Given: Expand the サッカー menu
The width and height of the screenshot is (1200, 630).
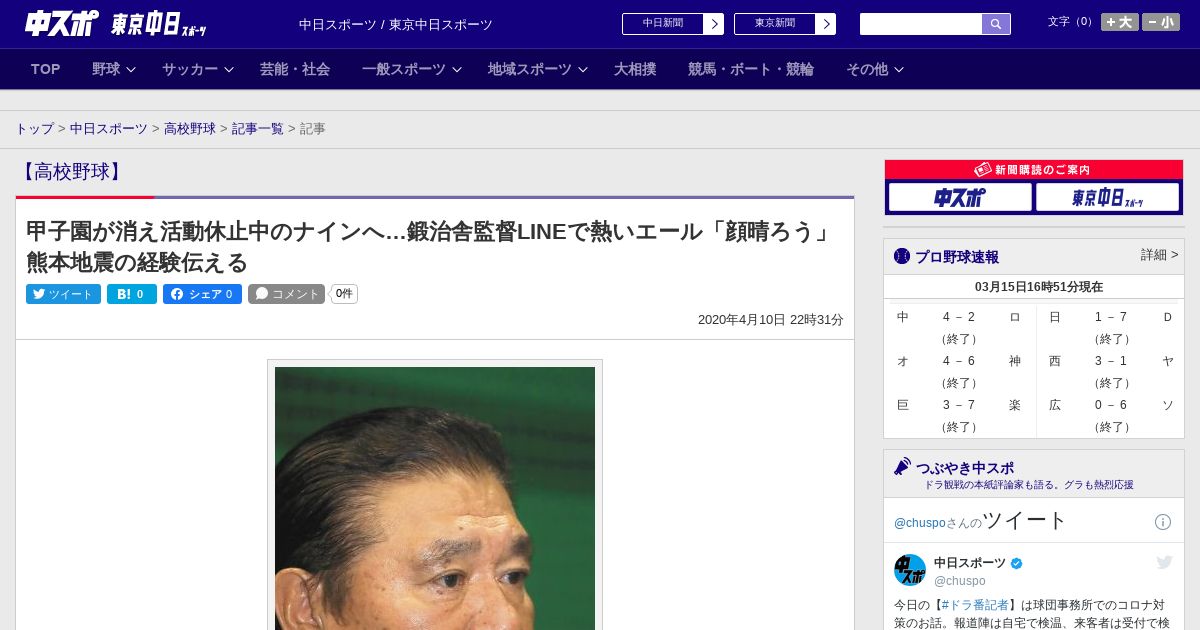Looking at the screenshot, I should [198, 69].
